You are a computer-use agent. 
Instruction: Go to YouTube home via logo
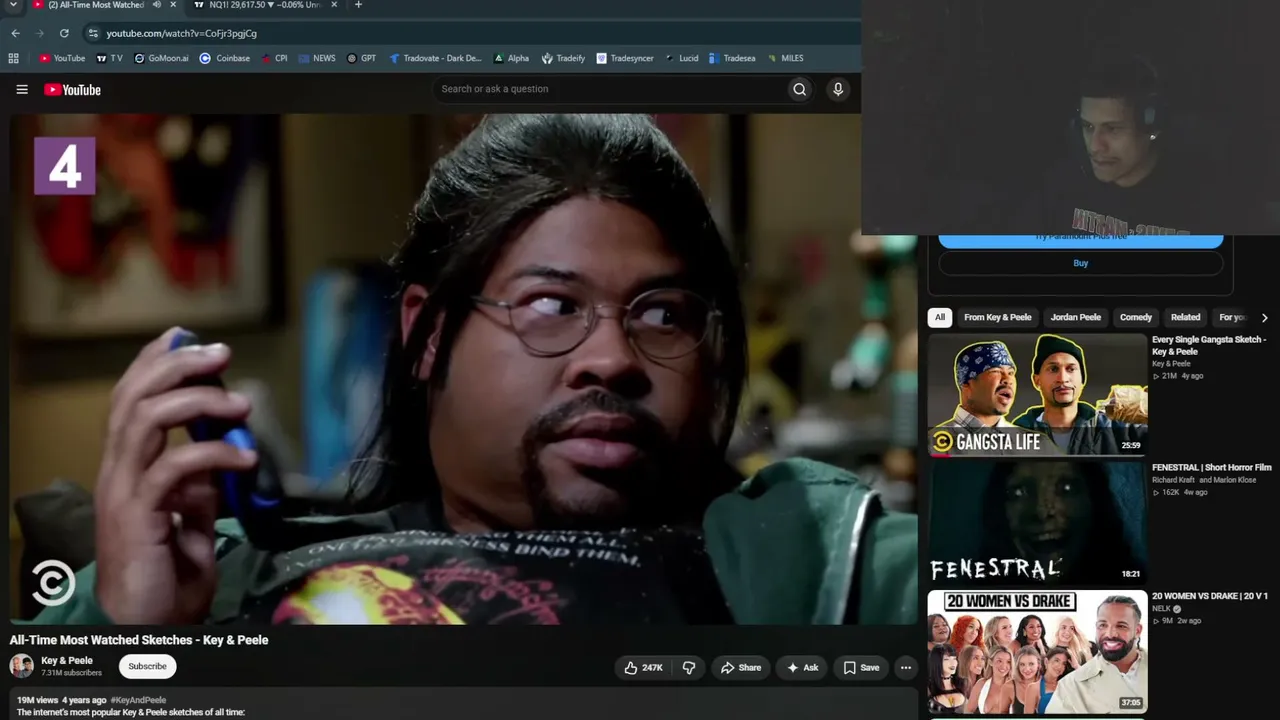coord(72,90)
